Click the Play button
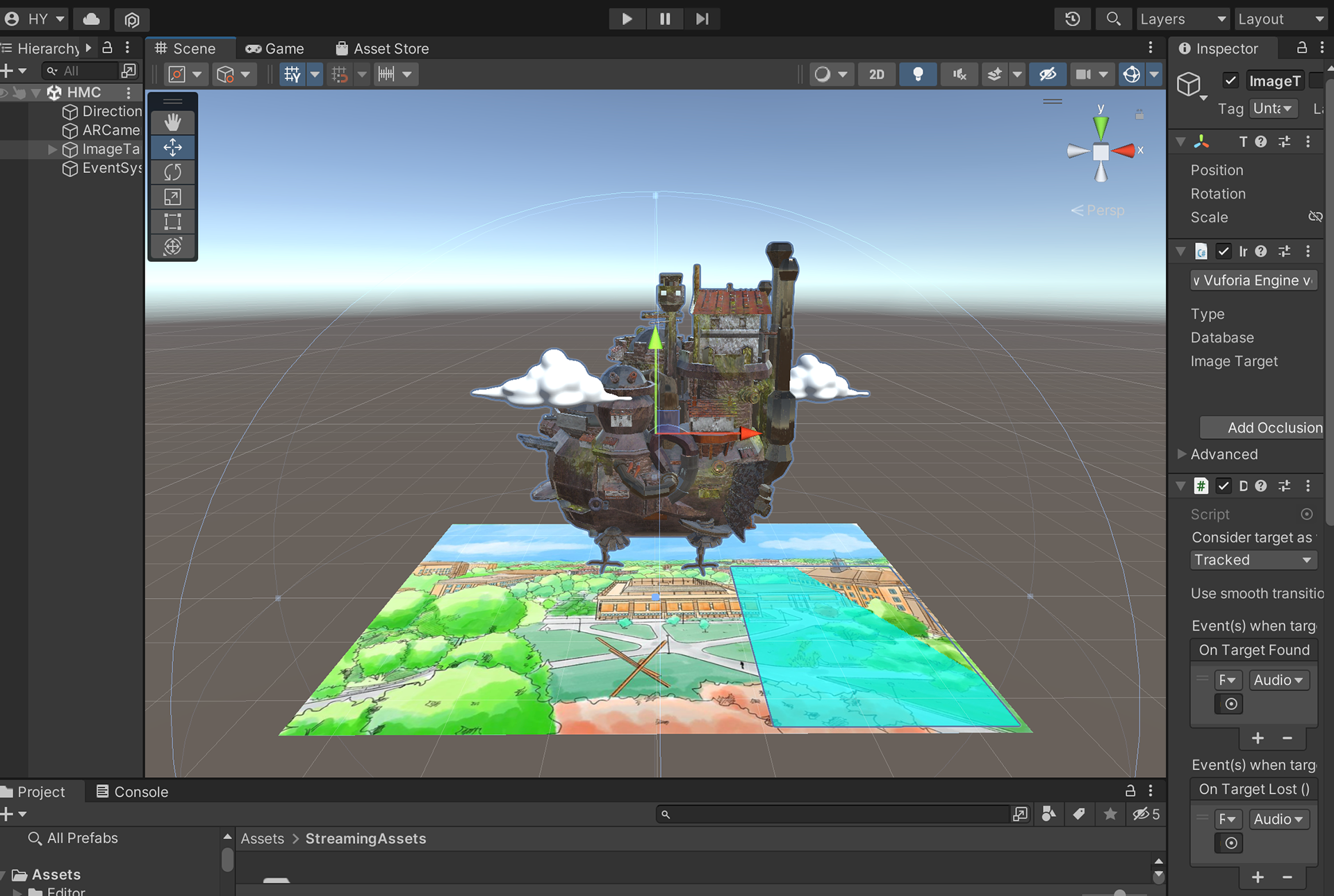 click(x=627, y=19)
